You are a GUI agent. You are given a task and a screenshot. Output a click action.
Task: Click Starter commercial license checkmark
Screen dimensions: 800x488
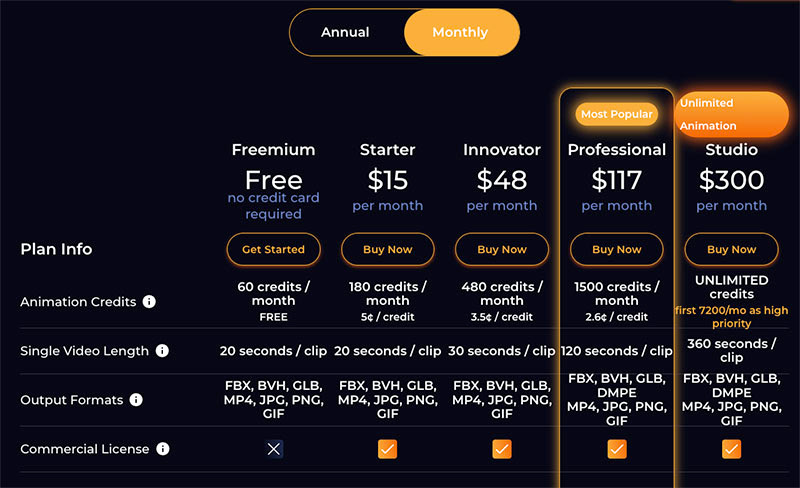[x=387, y=449]
